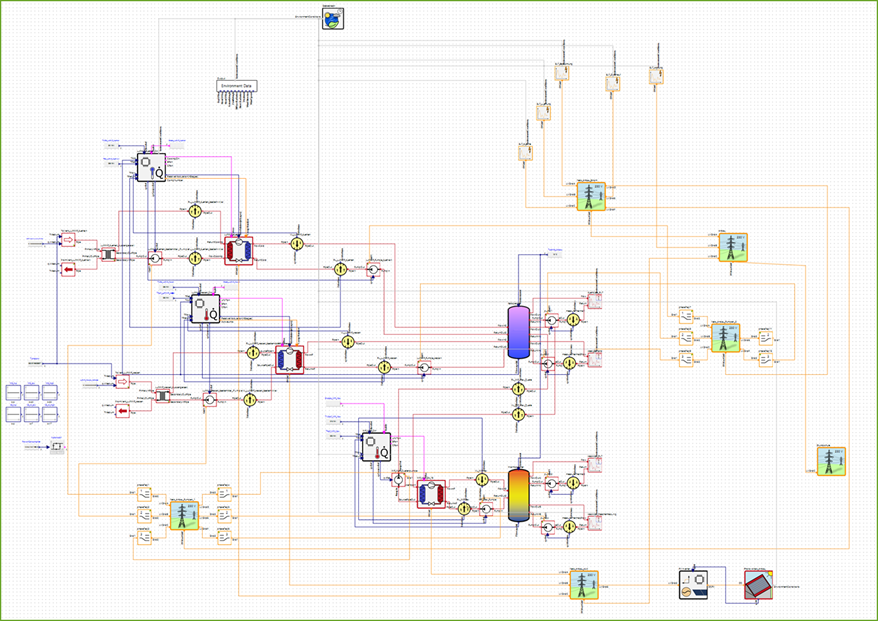
Task: Select the inverter block beside the PV panel
Action: (x=693, y=585)
